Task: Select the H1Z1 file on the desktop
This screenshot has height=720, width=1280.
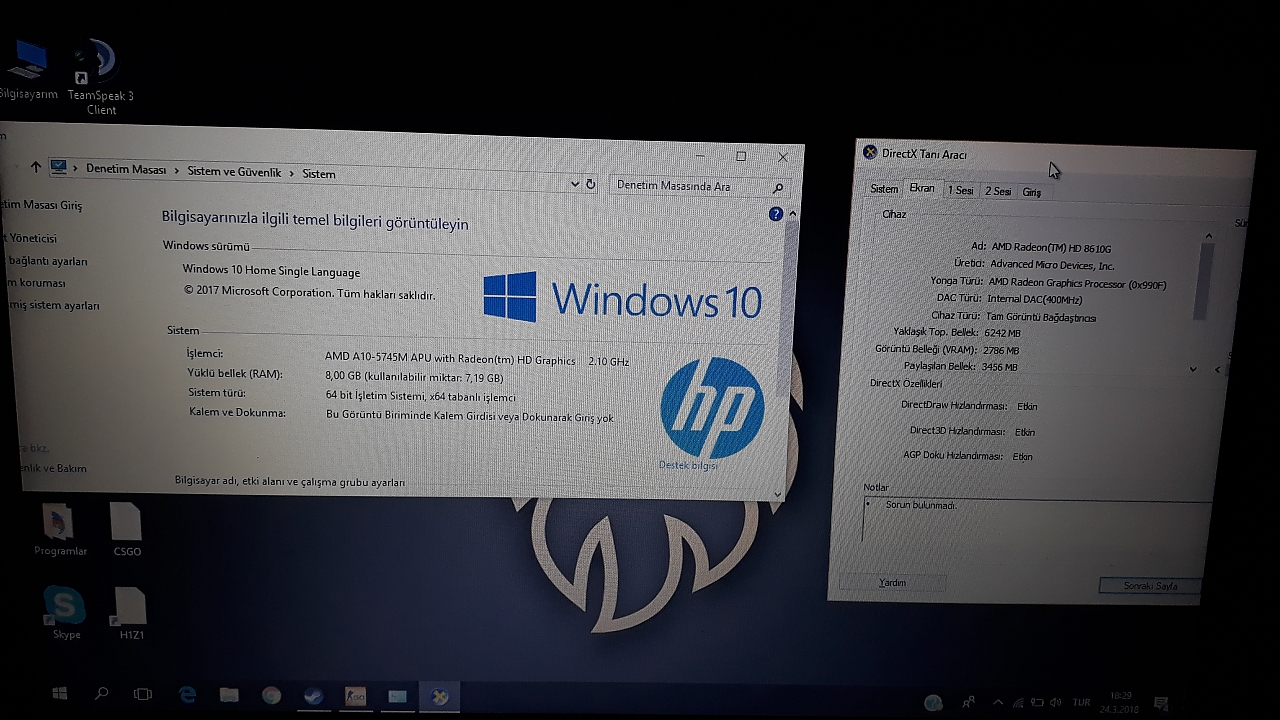Action: coord(131,612)
